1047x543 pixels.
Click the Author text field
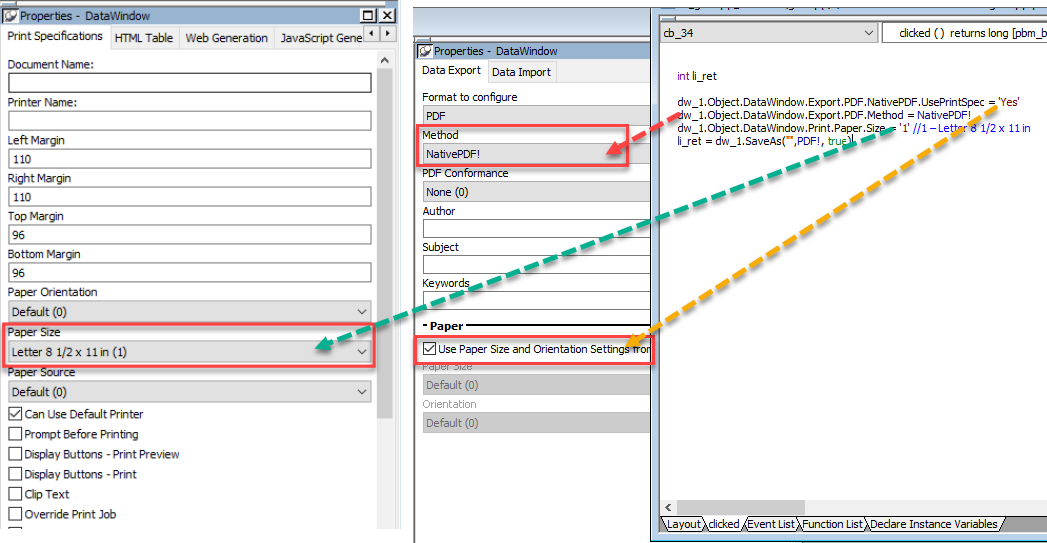(x=536, y=229)
